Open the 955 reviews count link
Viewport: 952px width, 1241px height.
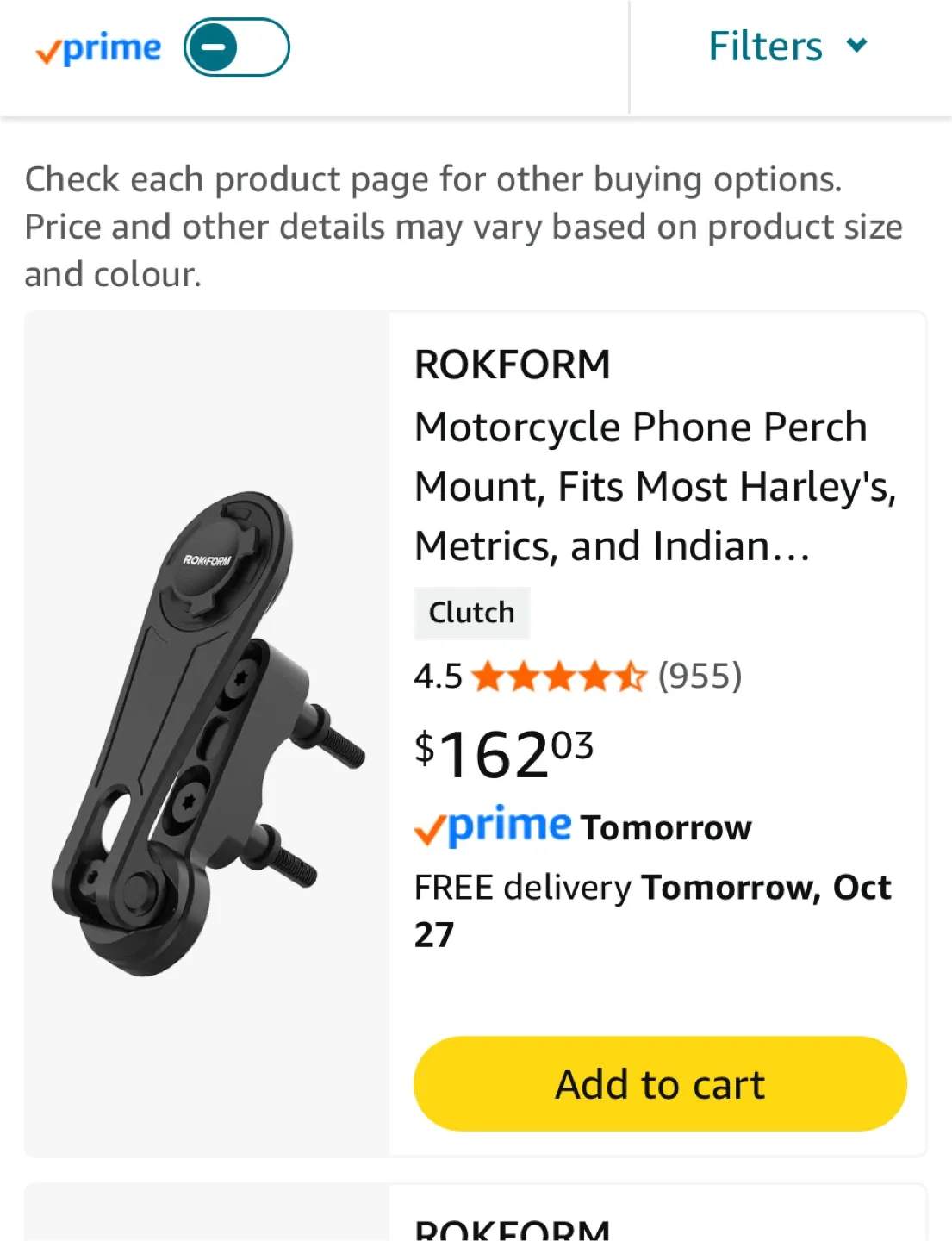coord(700,677)
